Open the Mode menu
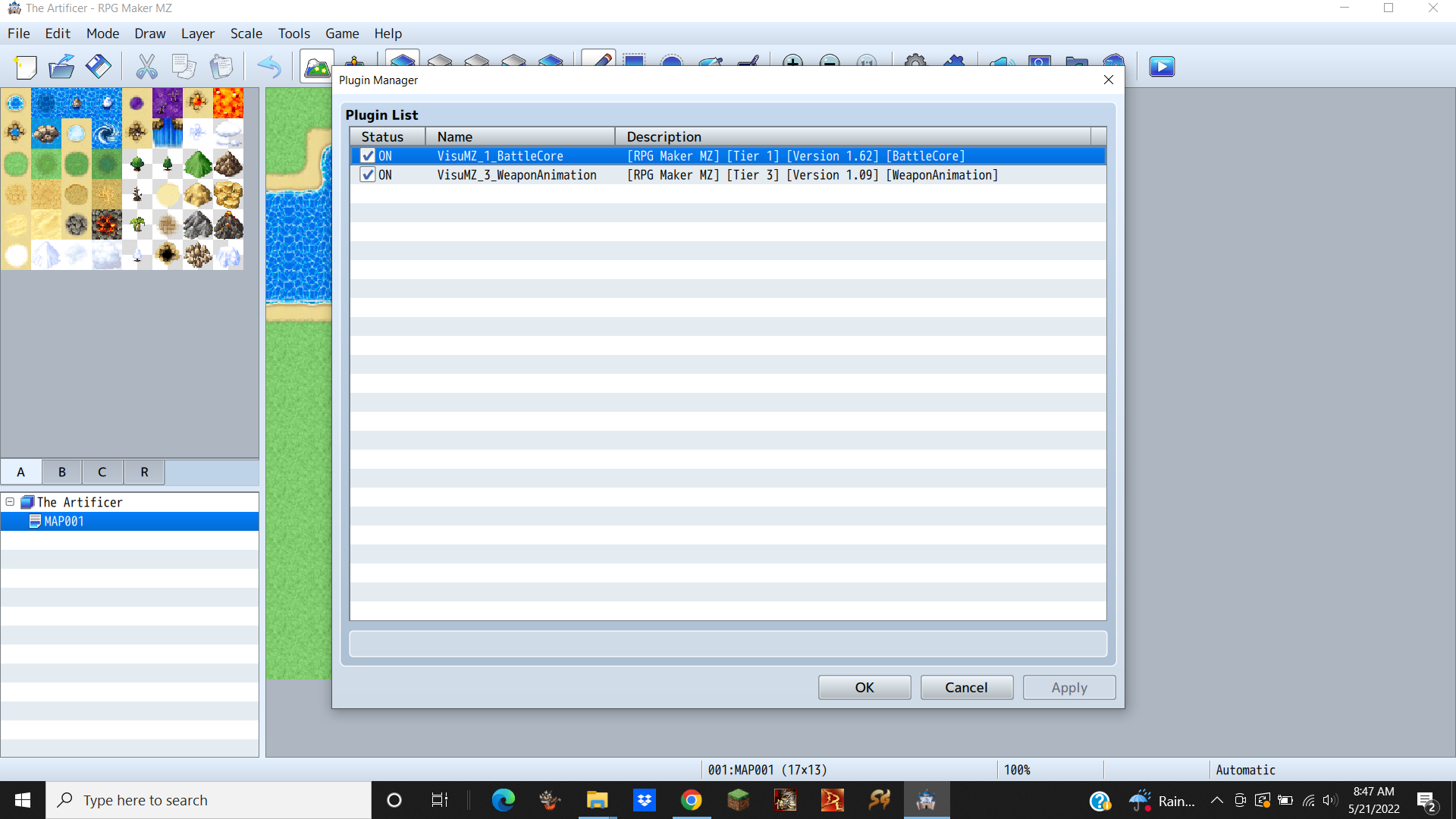Screen dimensions: 1456x819 point(102,33)
